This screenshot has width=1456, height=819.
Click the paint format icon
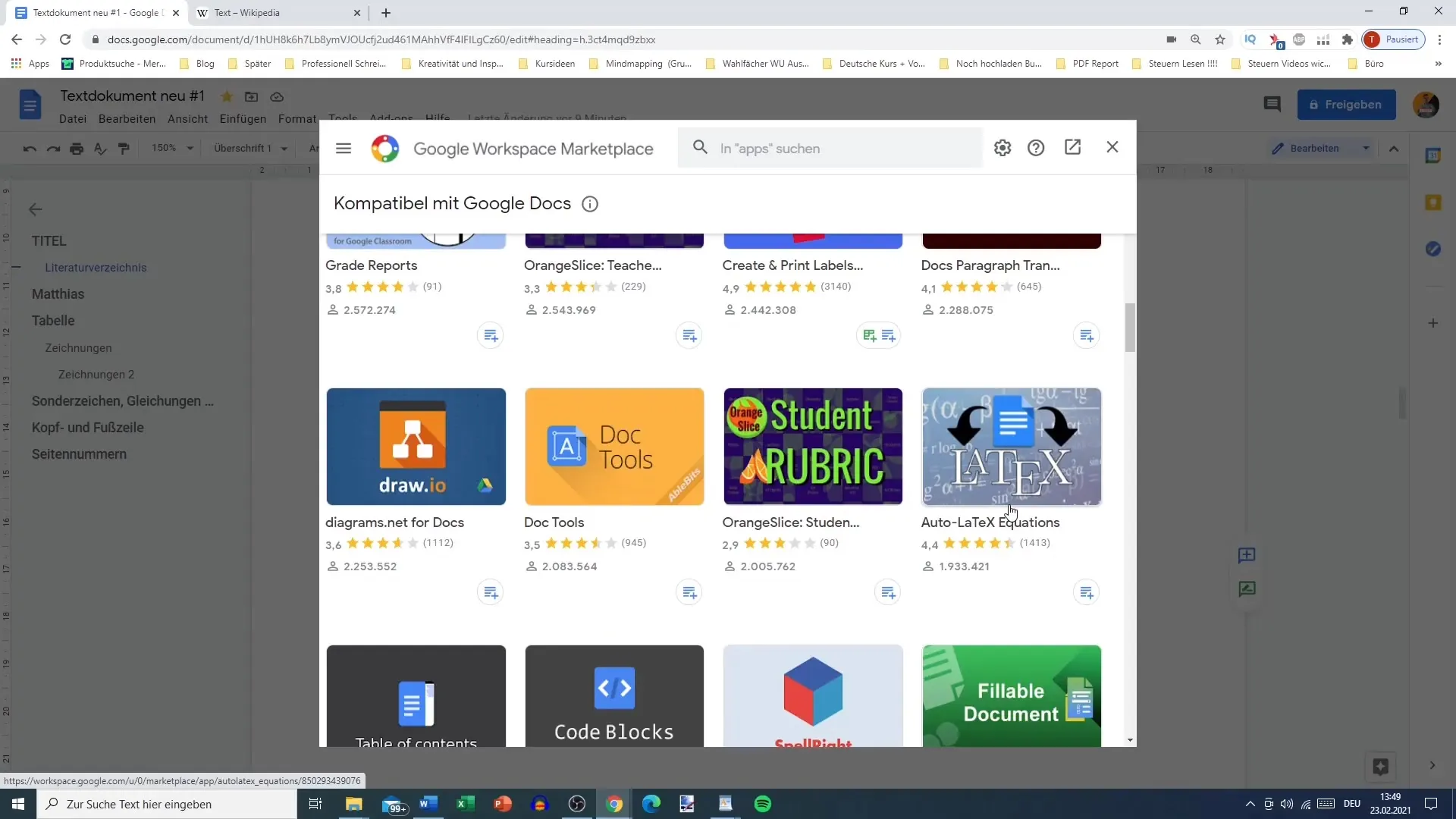tap(124, 149)
